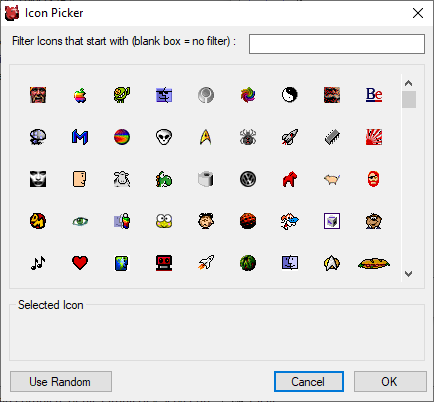The image size is (434, 402).
Task: Select the green Yoshi icon
Action: click(164, 179)
